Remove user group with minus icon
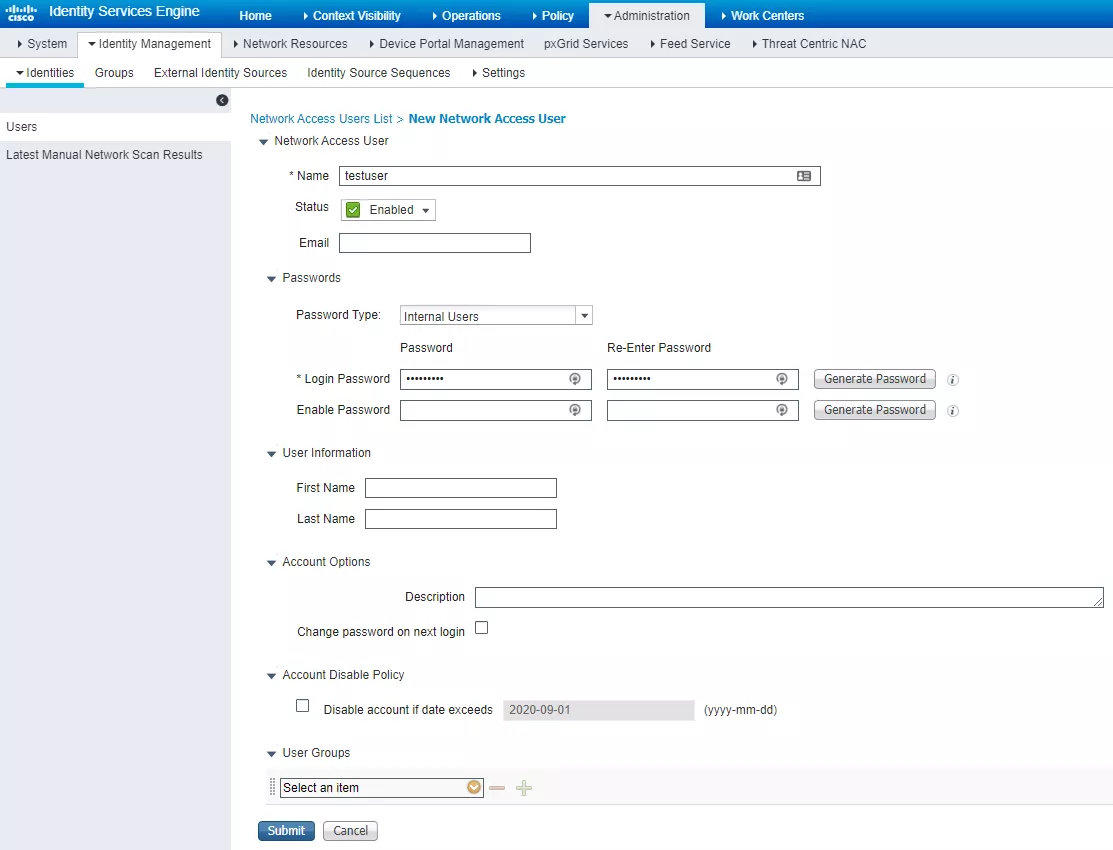Screen dimensions: 1113x850 (x=497, y=788)
